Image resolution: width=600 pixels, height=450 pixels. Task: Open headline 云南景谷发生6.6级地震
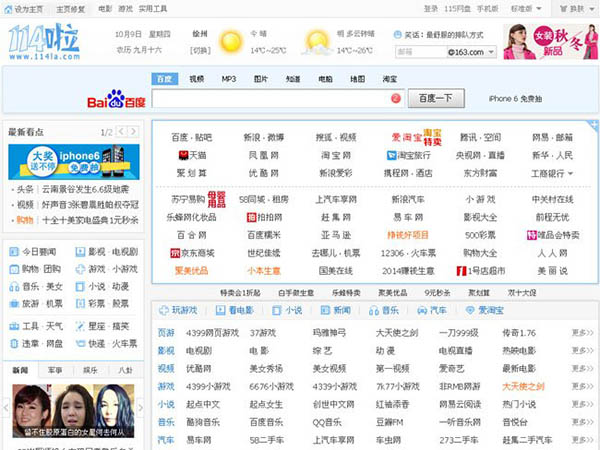click(85, 189)
